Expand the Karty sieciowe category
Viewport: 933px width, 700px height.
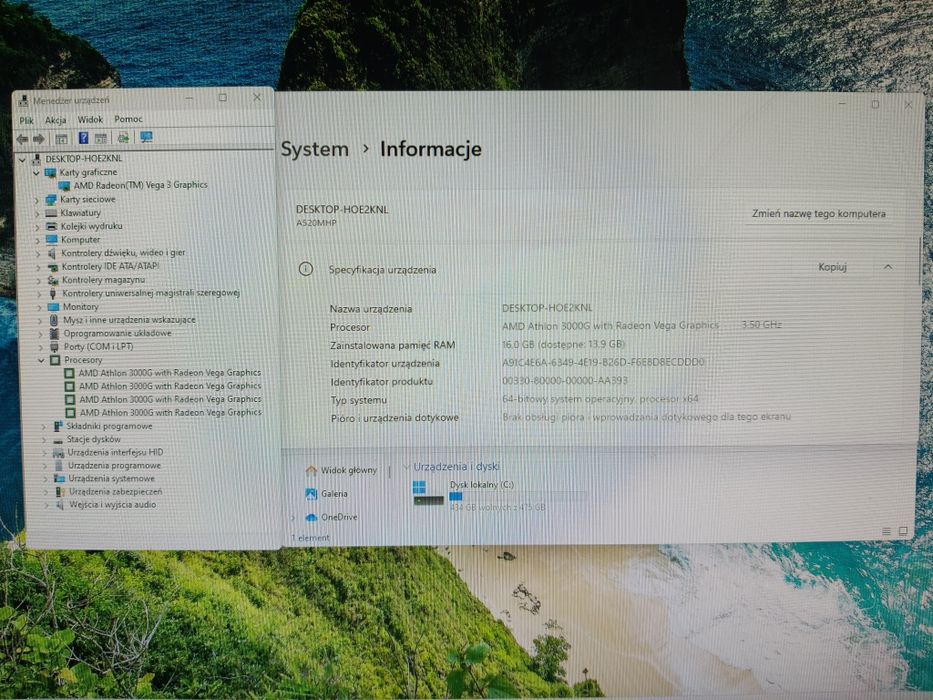[37, 200]
